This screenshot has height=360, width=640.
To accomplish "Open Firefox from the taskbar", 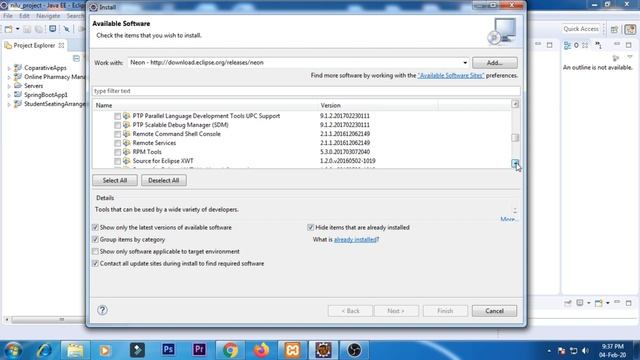I will point(261,350).
